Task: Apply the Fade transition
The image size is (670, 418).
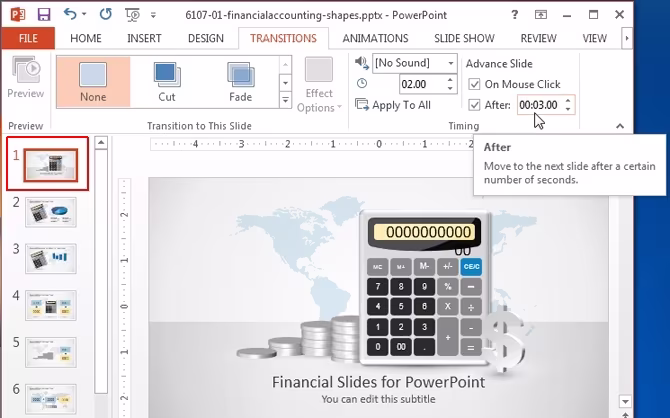Action: 241,82
